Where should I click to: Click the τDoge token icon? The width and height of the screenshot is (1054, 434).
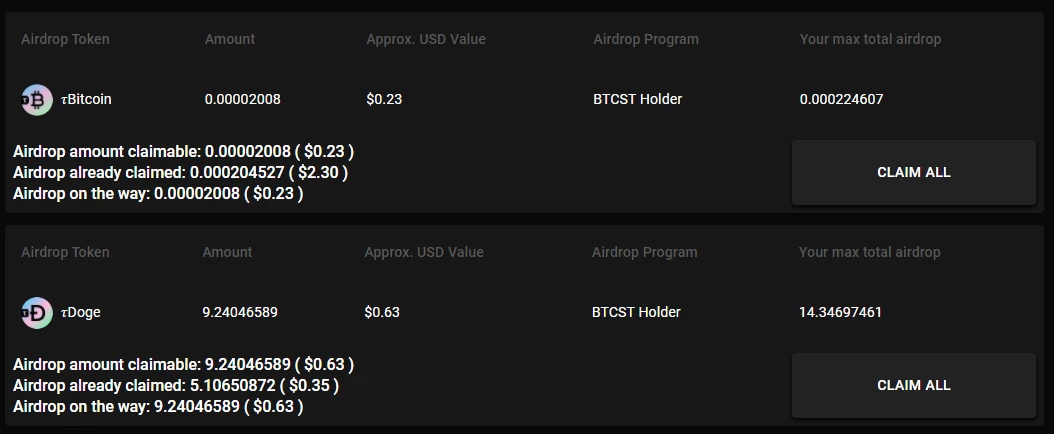37,313
